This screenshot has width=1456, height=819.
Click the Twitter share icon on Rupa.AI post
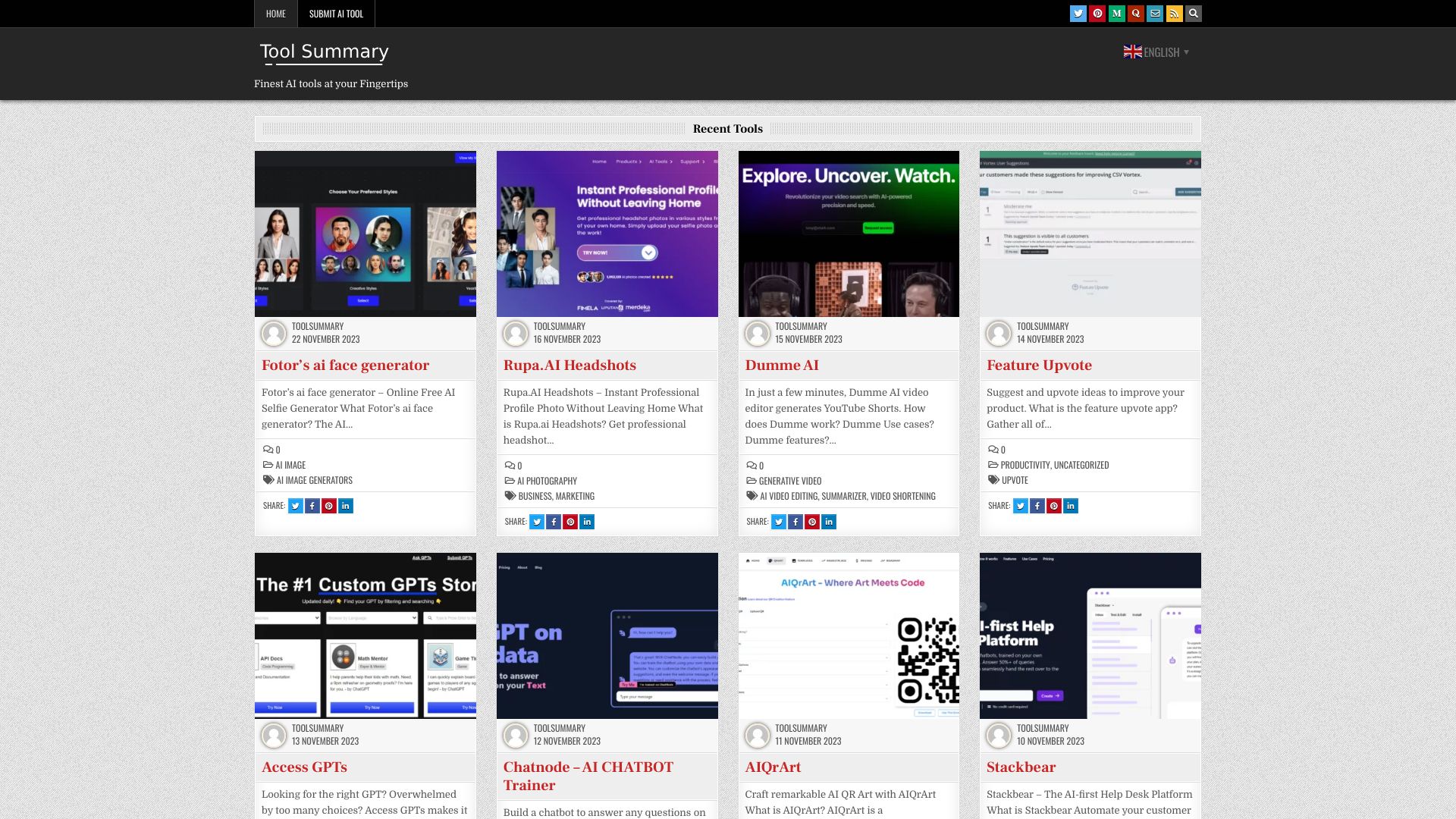(x=536, y=521)
